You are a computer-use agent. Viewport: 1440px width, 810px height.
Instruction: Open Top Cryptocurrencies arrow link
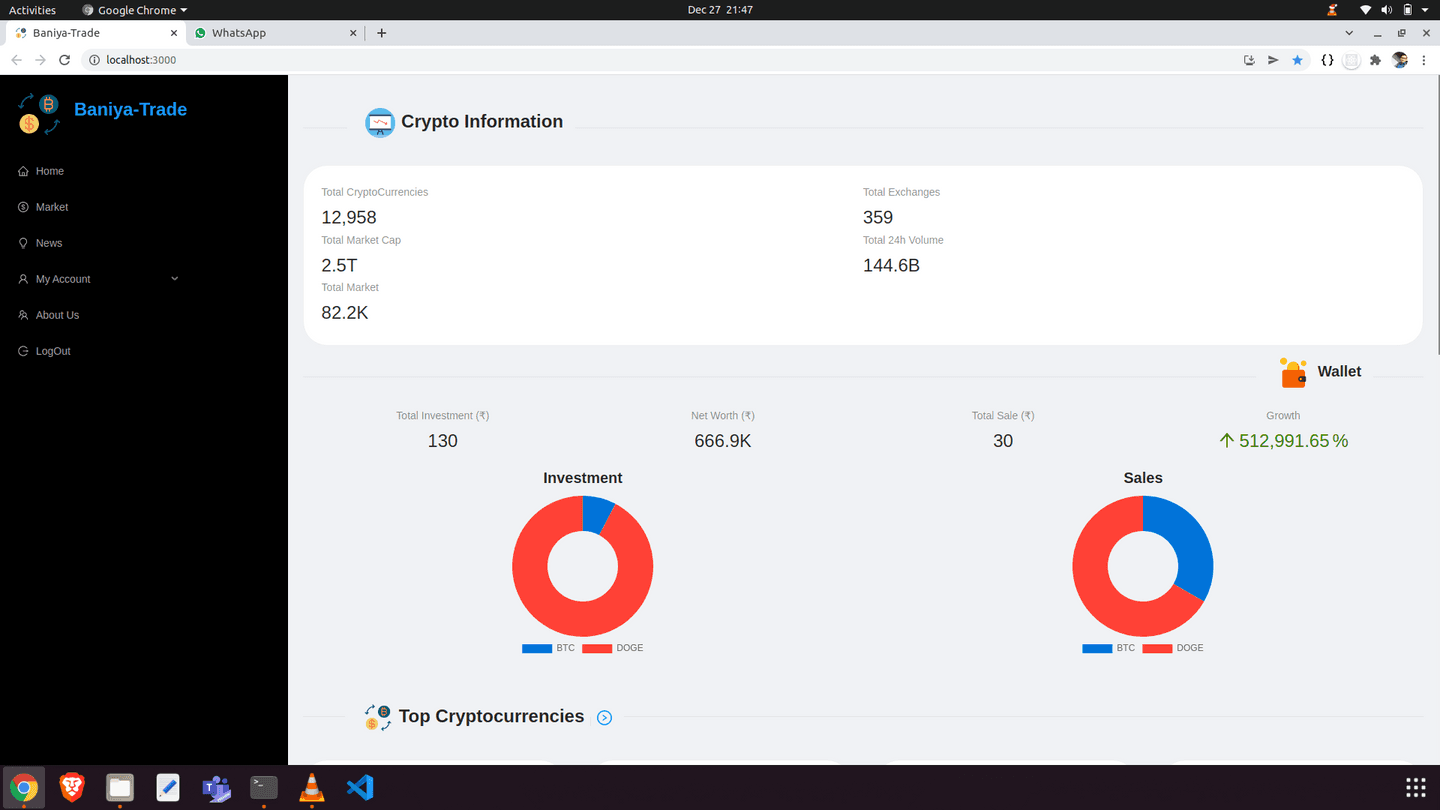(604, 717)
